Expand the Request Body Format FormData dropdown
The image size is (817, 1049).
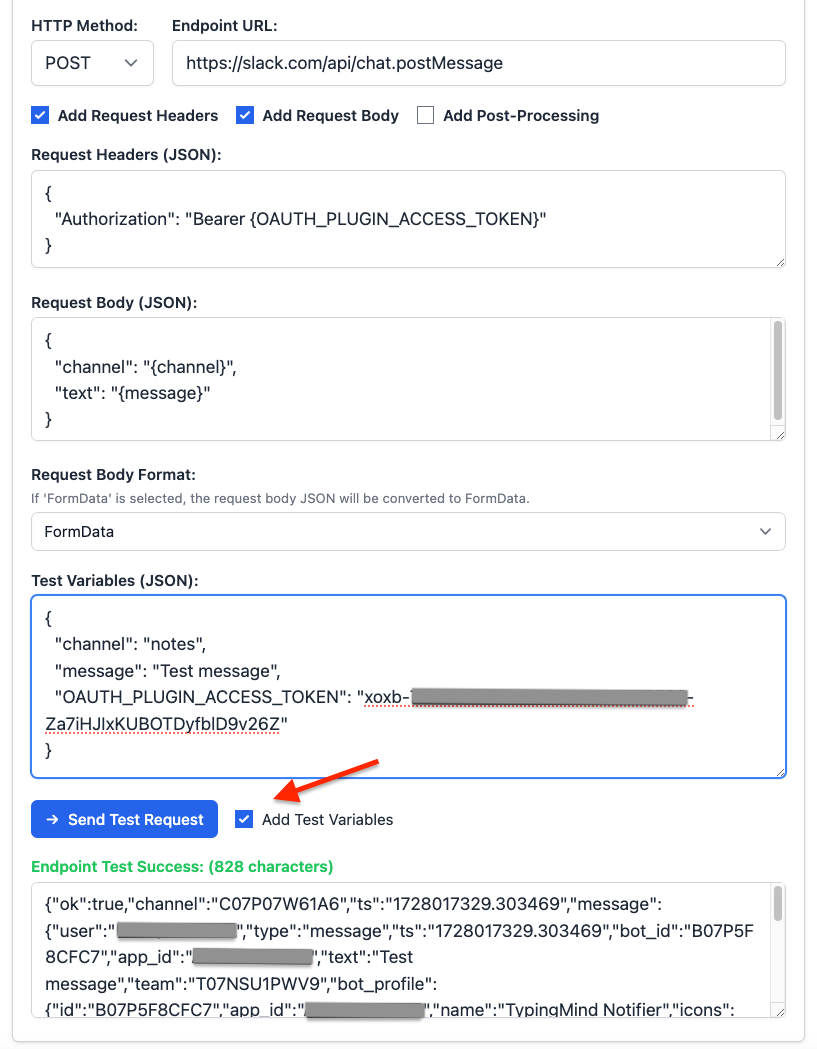point(408,532)
